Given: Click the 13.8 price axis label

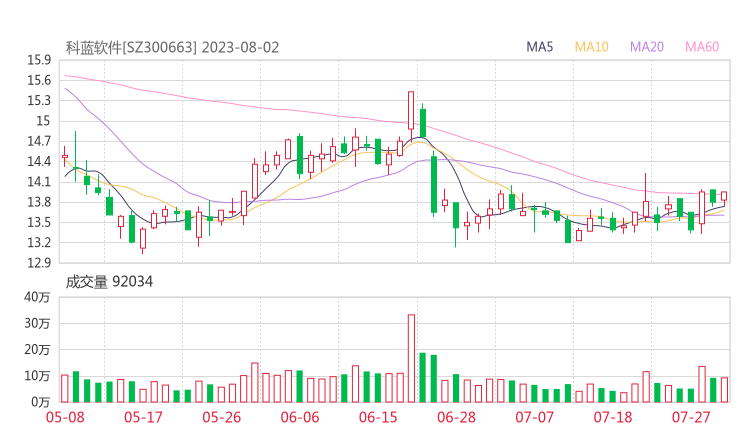Looking at the screenshot, I should pyautogui.click(x=39, y=203).
